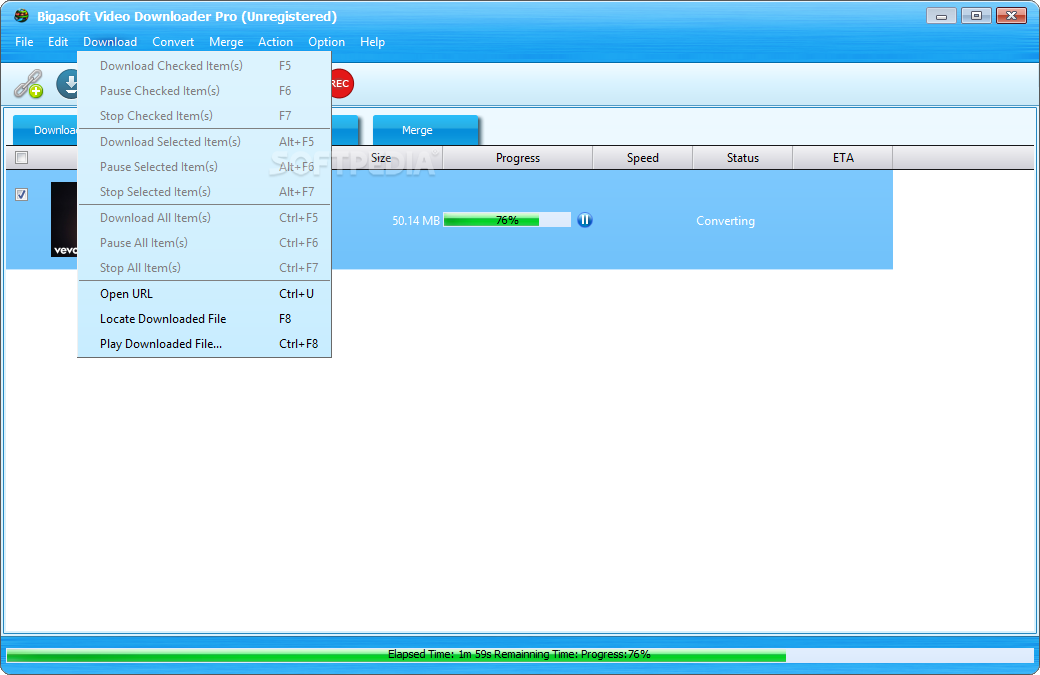
Task: Click Stop Selected Item(s) menu entry
Action: (204, 192)
